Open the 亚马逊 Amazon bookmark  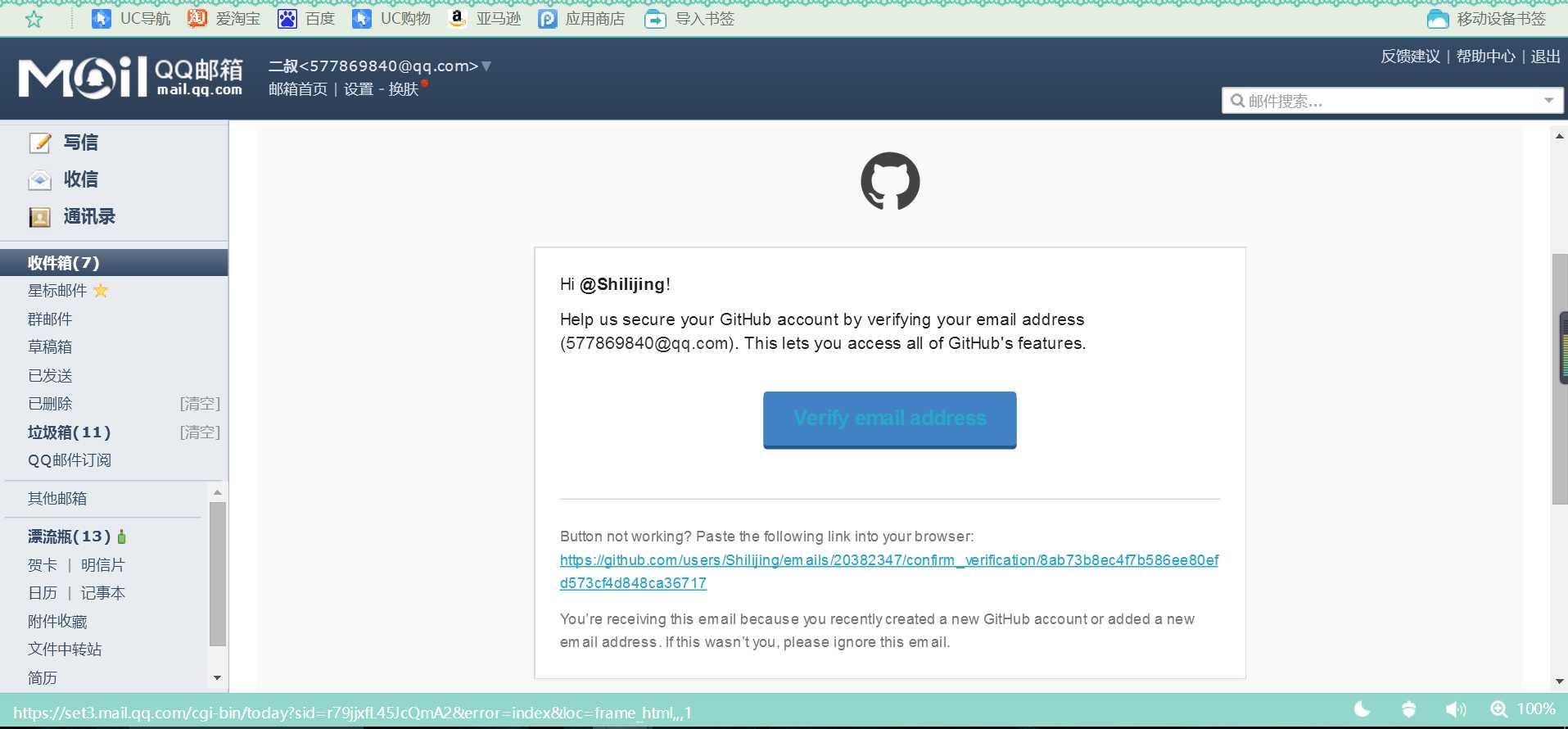click(485, 19)
